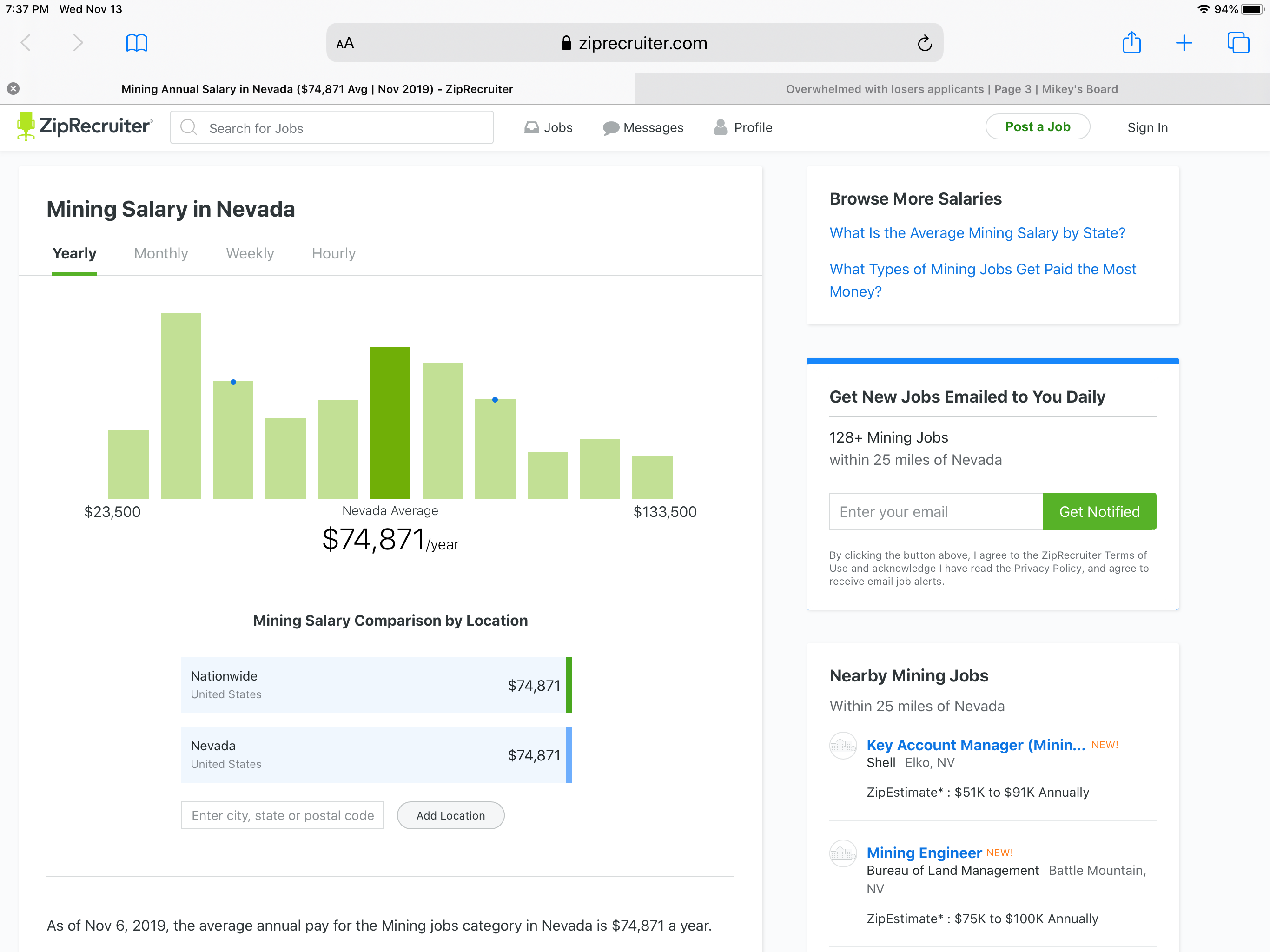Viewport: 1270px width, 952px height.
Task: Open Safari bookmarks book icon
Action: click(136, 43)
